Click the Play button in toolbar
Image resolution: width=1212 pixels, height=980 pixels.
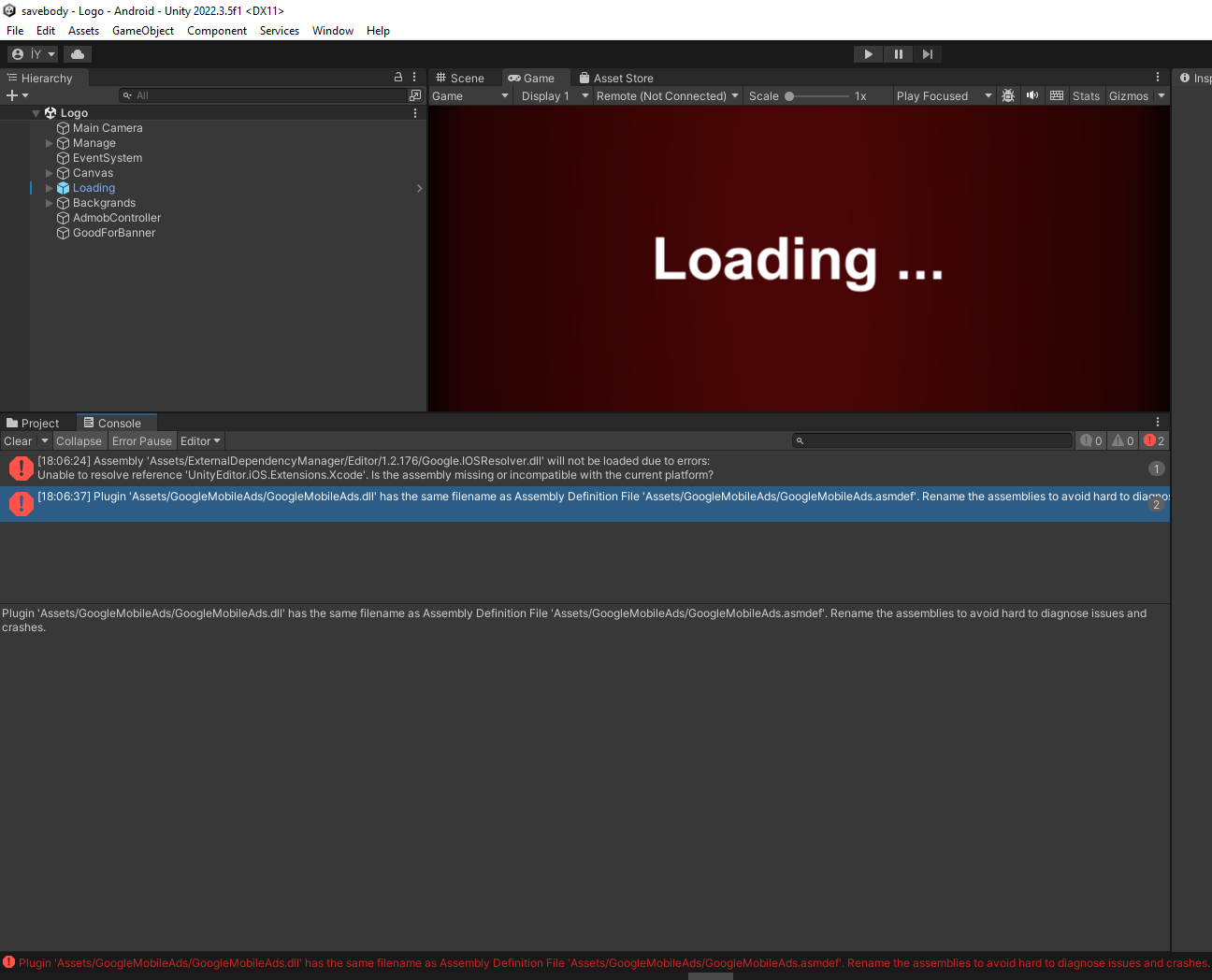(868, 54)
